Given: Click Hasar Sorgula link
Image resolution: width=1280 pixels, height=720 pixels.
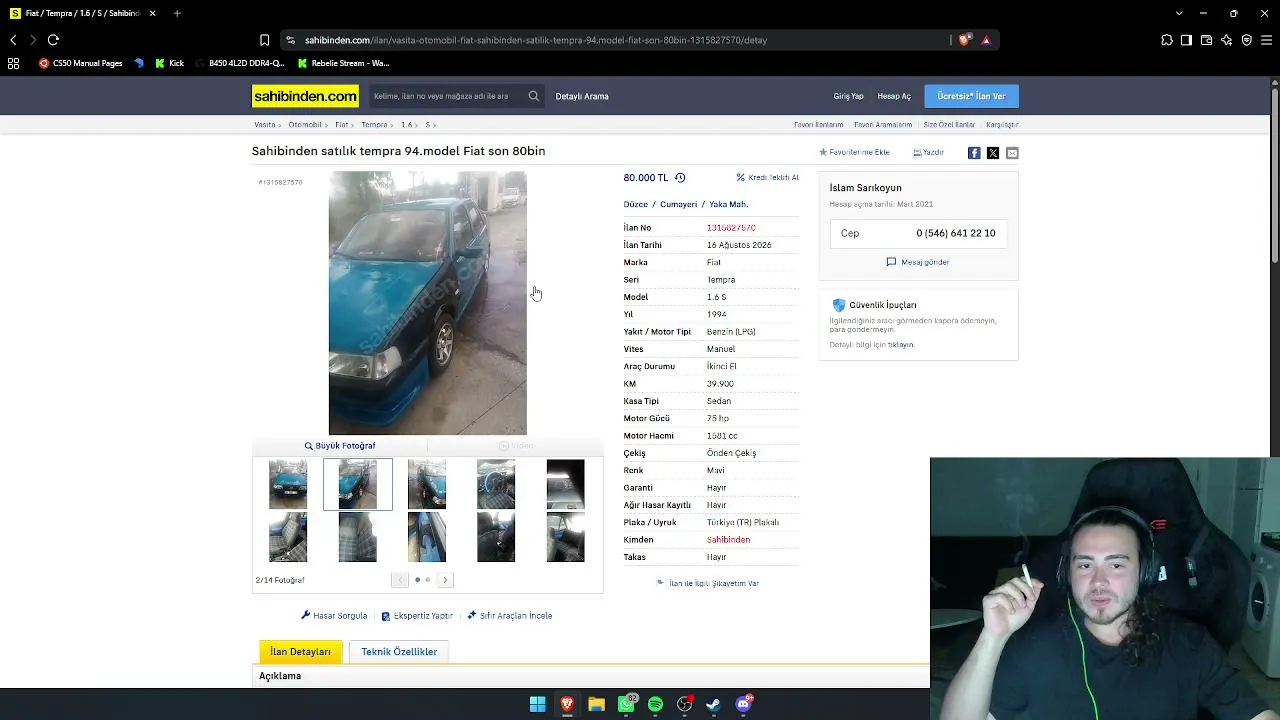Looking at the screenshot, I should [x=334, y=616].
